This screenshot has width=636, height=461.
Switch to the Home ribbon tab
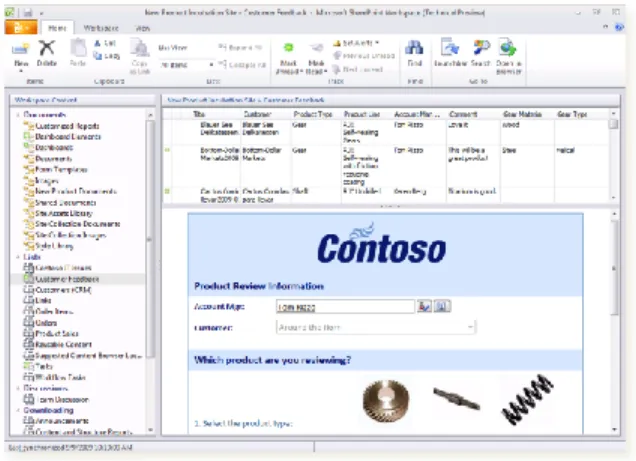57,28
